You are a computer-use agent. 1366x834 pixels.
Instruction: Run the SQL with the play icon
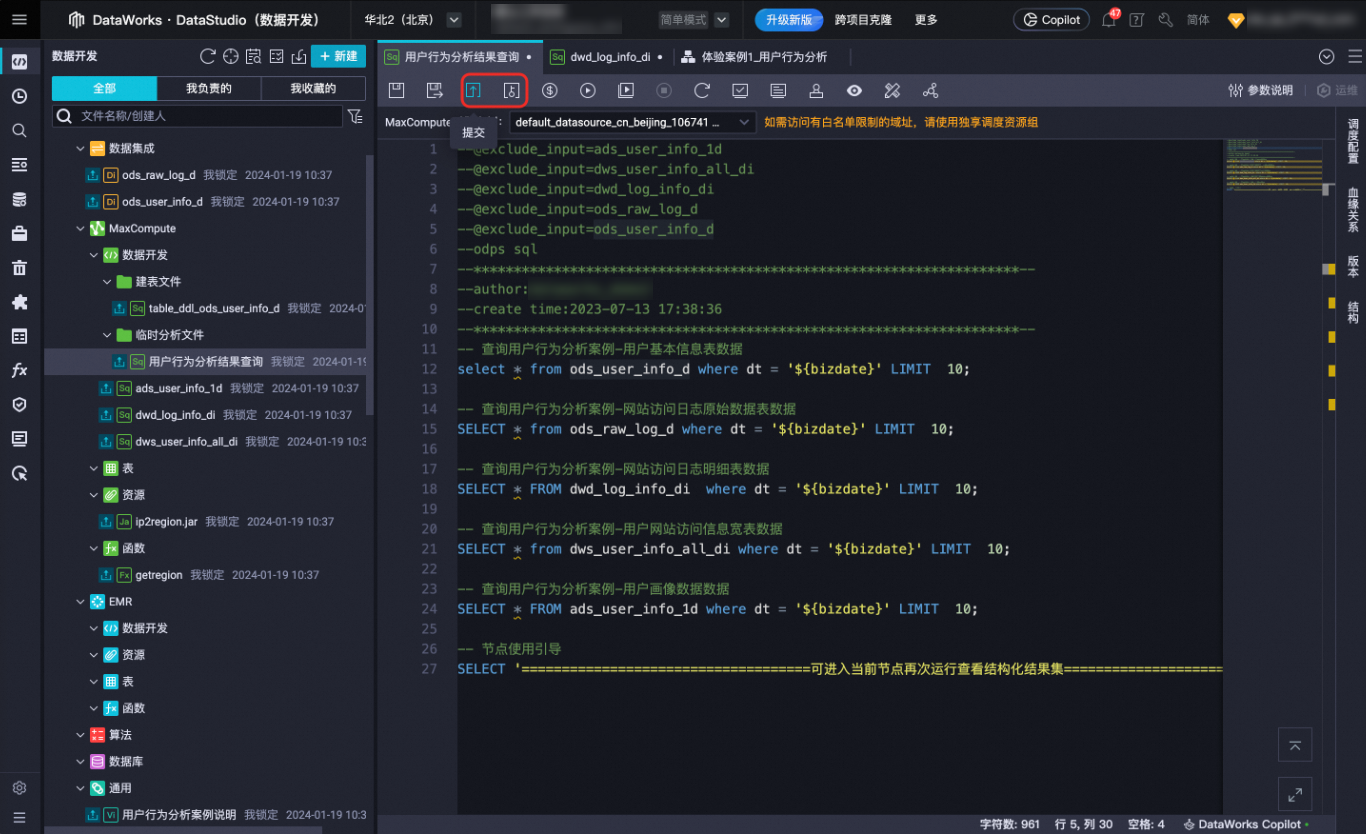588,90
